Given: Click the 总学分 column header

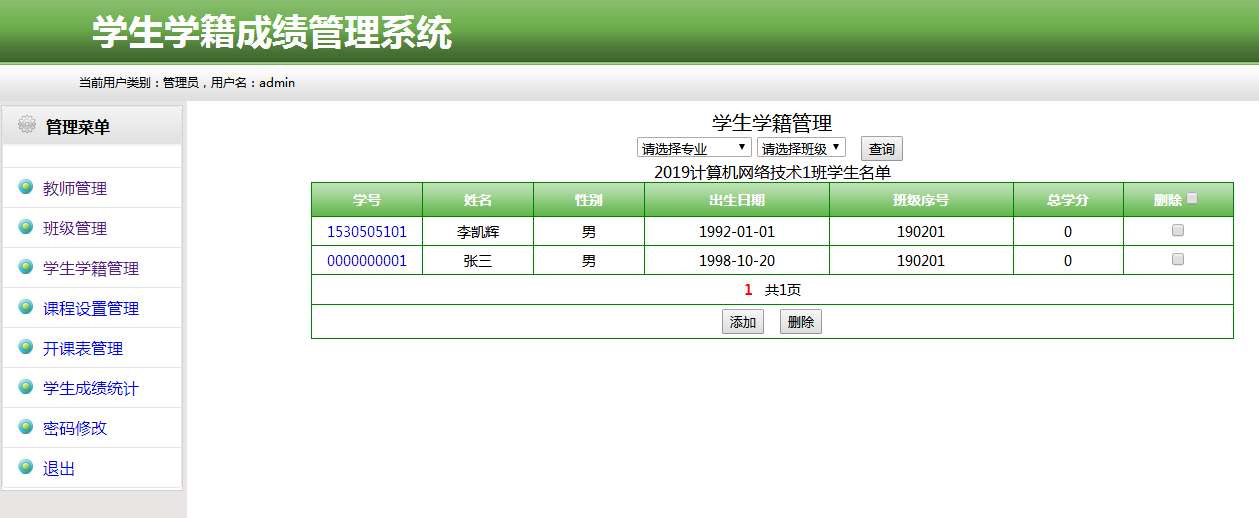Looking at the screenshot, I should [x=1068, y=200].
